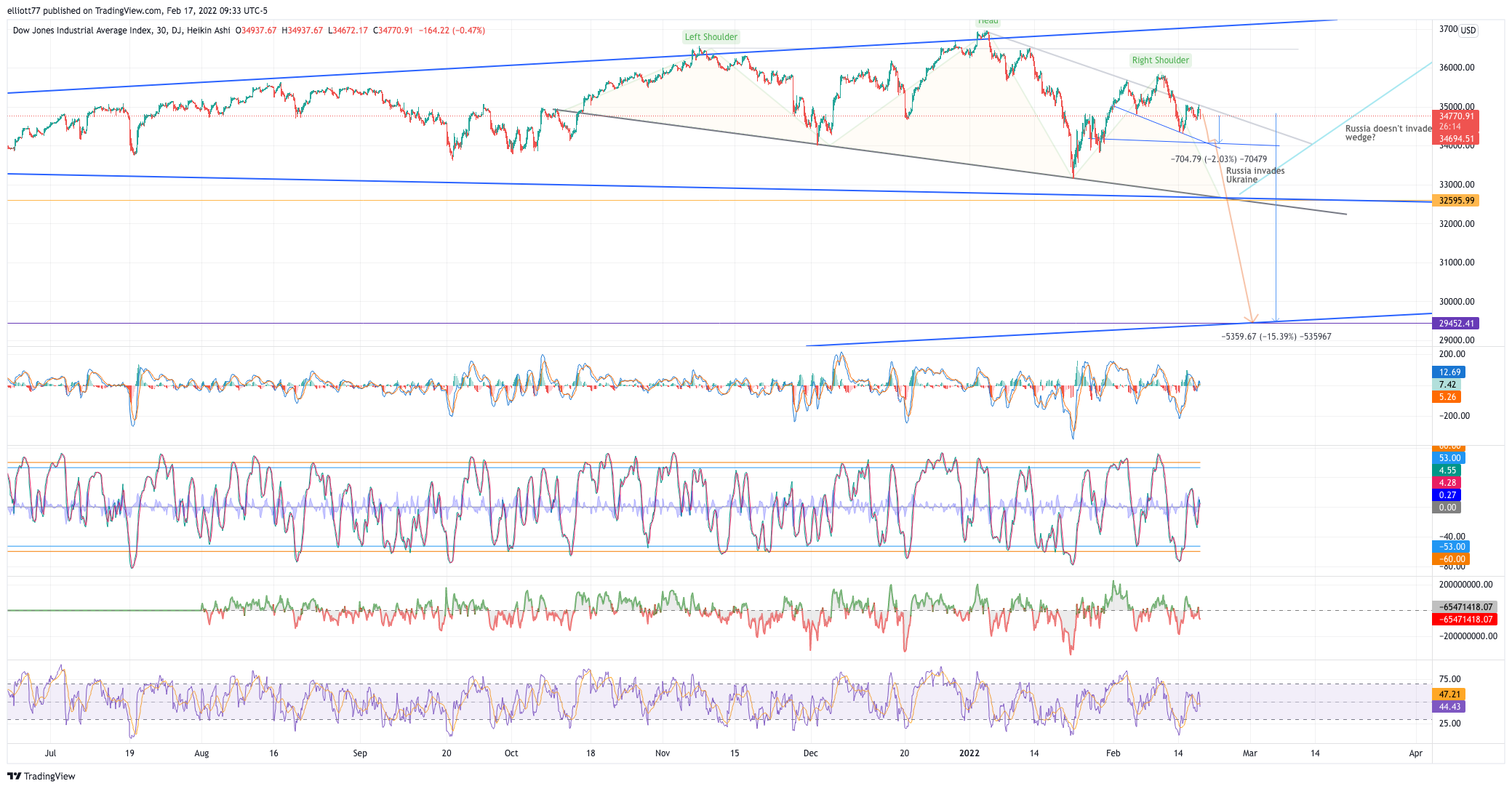Click the Mar label on the time axis
1512x789 pixels.
tap(1249, 753)
